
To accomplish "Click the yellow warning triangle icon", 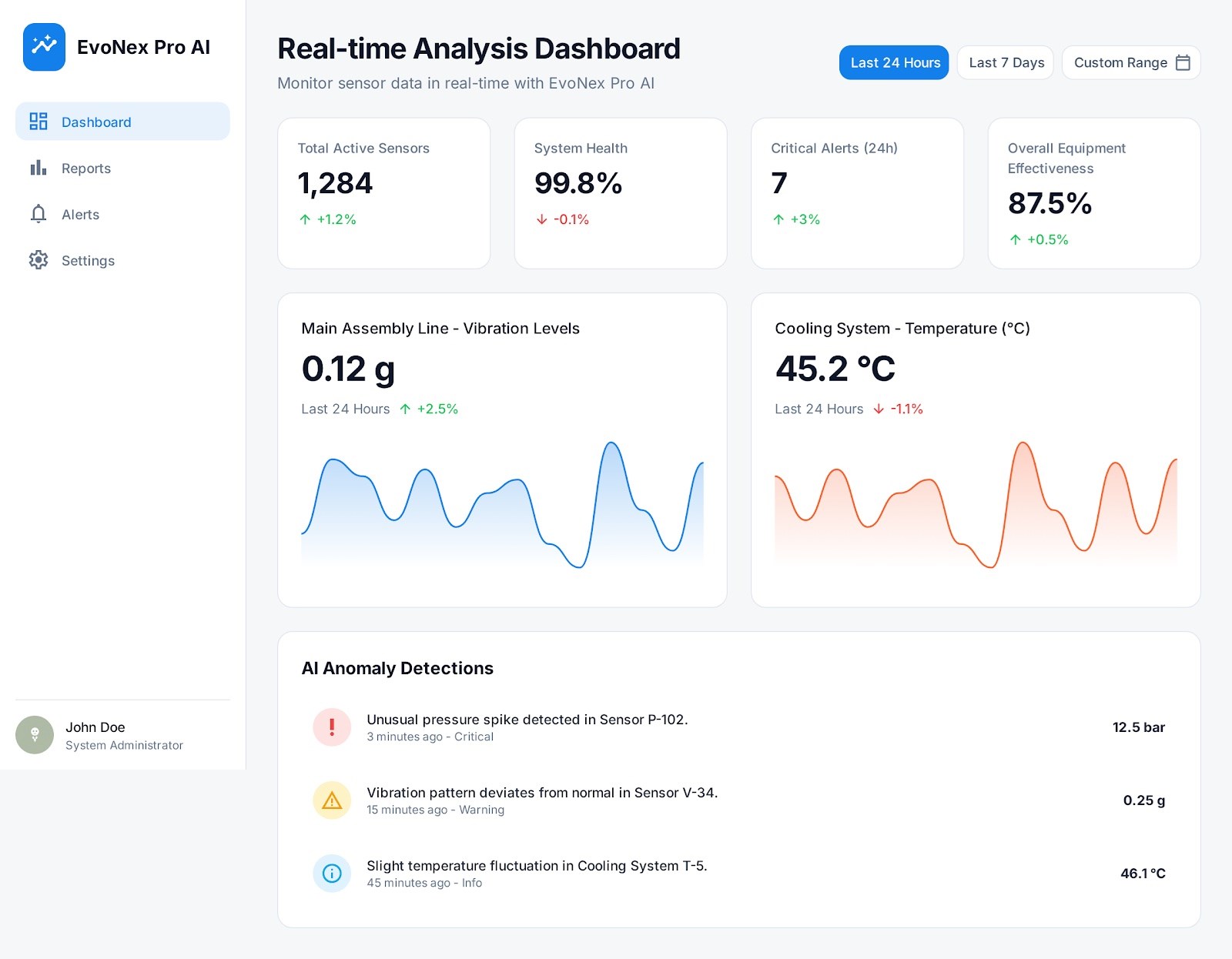I will coord(332,800).
